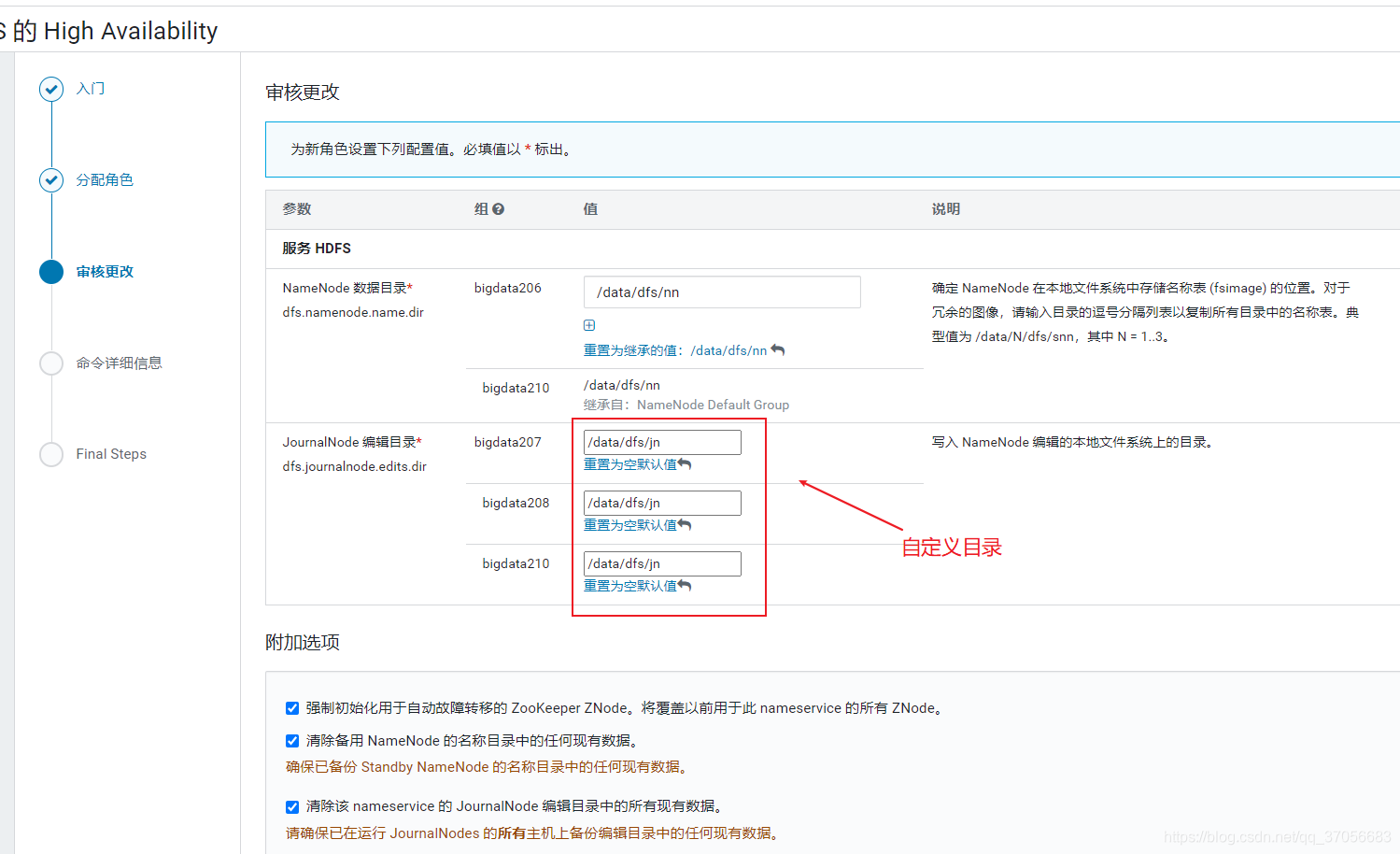Image resolution: width=1400 pixels, height=854 pixels.
Task: Toggle 清除备用 NameNode 名称目录 checkbox
Action: coord(292,741)
